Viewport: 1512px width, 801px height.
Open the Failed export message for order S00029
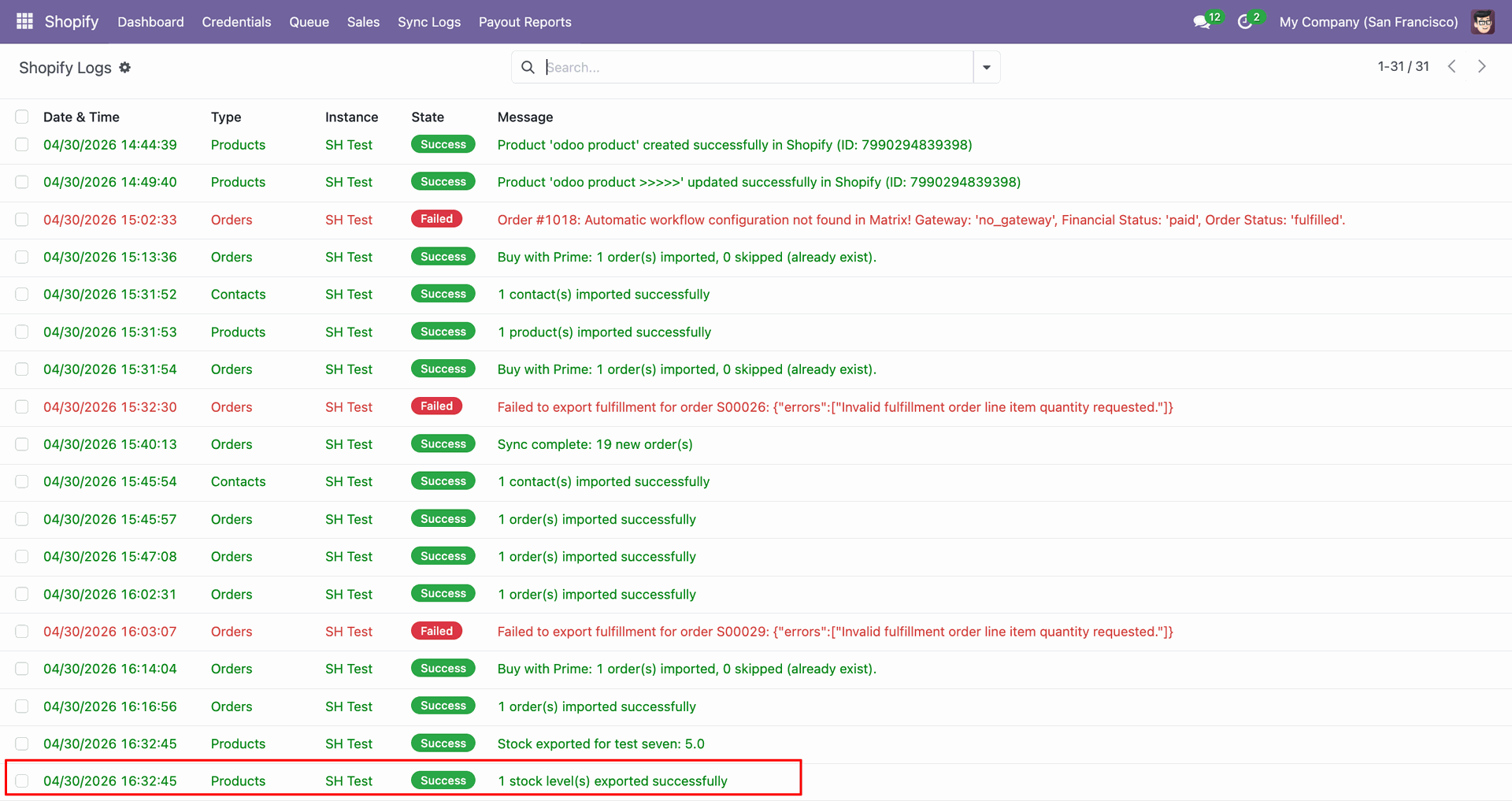click(836, 631)
